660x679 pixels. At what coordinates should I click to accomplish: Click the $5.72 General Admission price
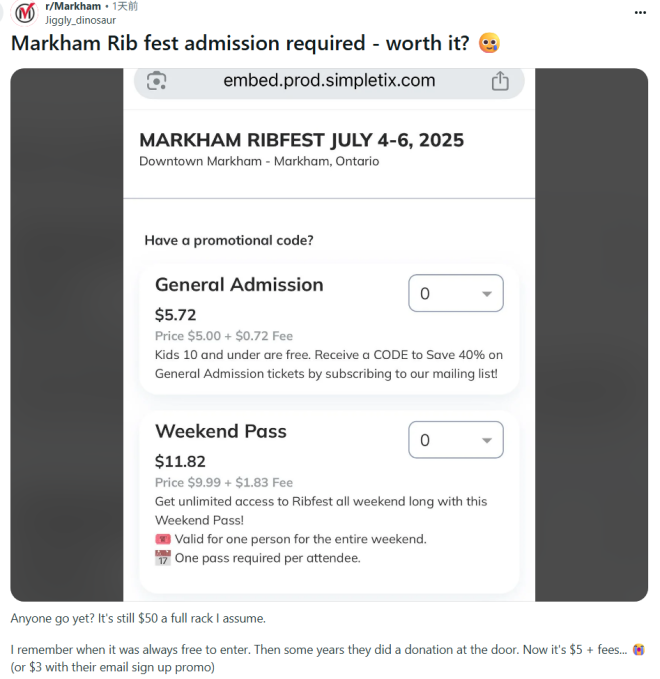(175, 314)
